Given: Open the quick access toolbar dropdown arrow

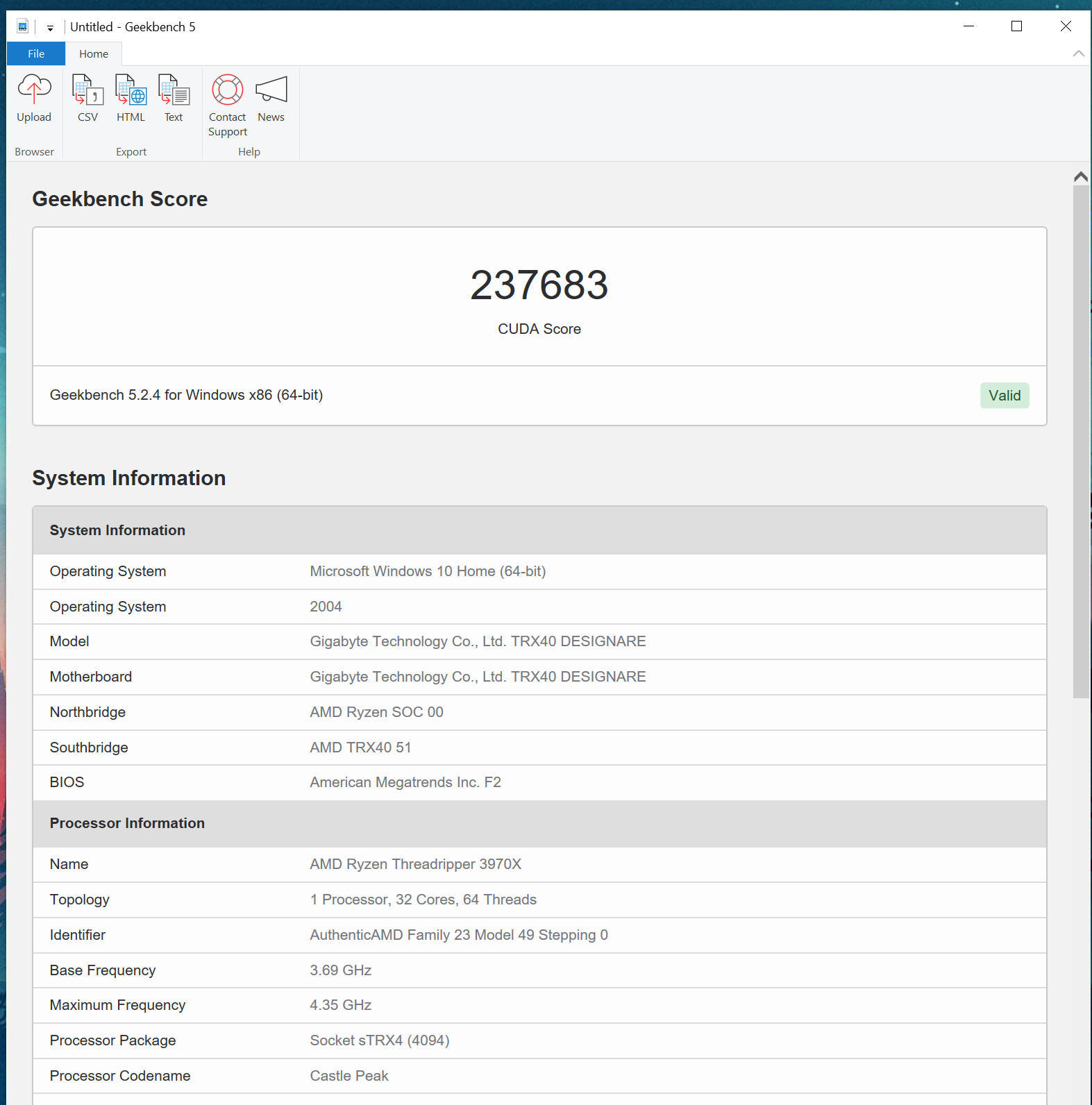Looking at the screenshot, I should [x=50, y=28].
